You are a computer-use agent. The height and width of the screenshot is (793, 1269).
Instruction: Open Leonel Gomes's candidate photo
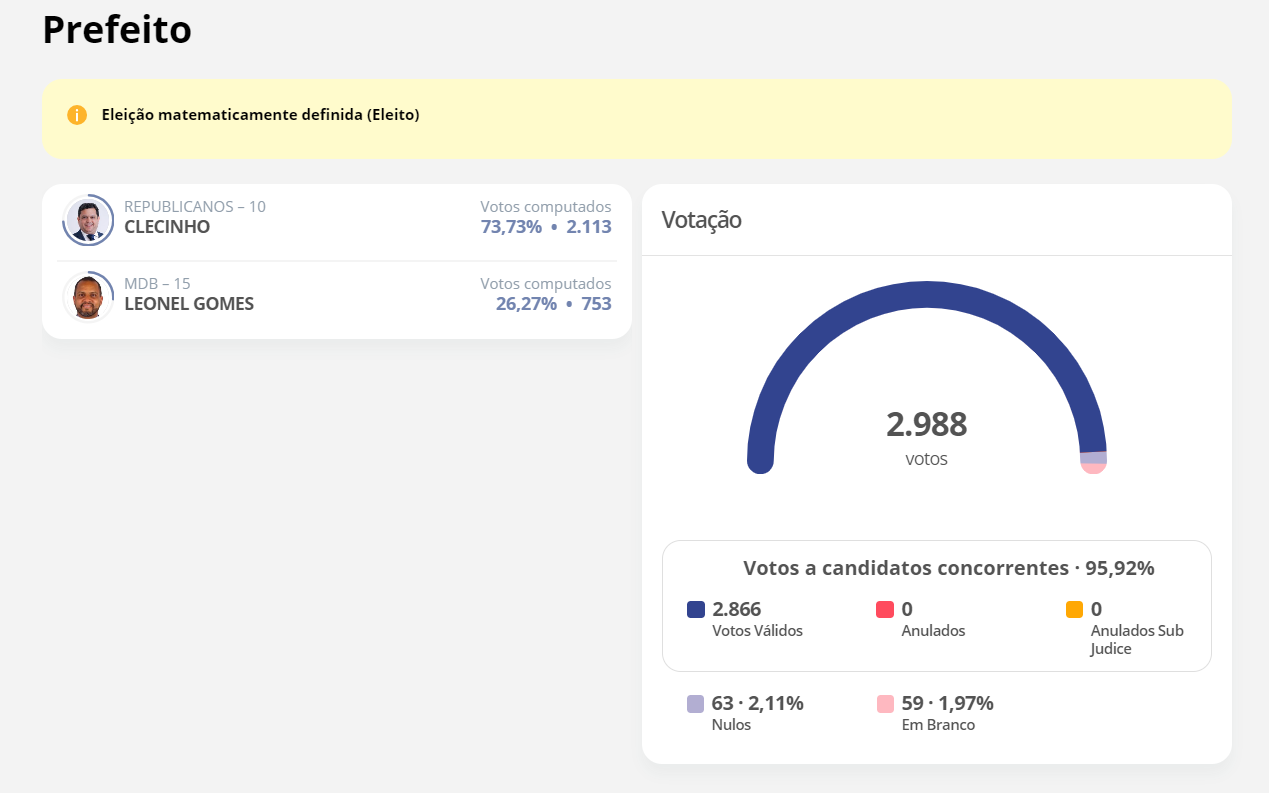click(88, 297)
